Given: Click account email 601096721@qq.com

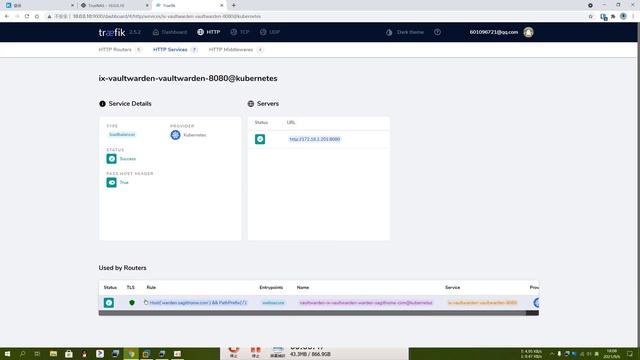Looking at the screenshot, I should point(493,32).
